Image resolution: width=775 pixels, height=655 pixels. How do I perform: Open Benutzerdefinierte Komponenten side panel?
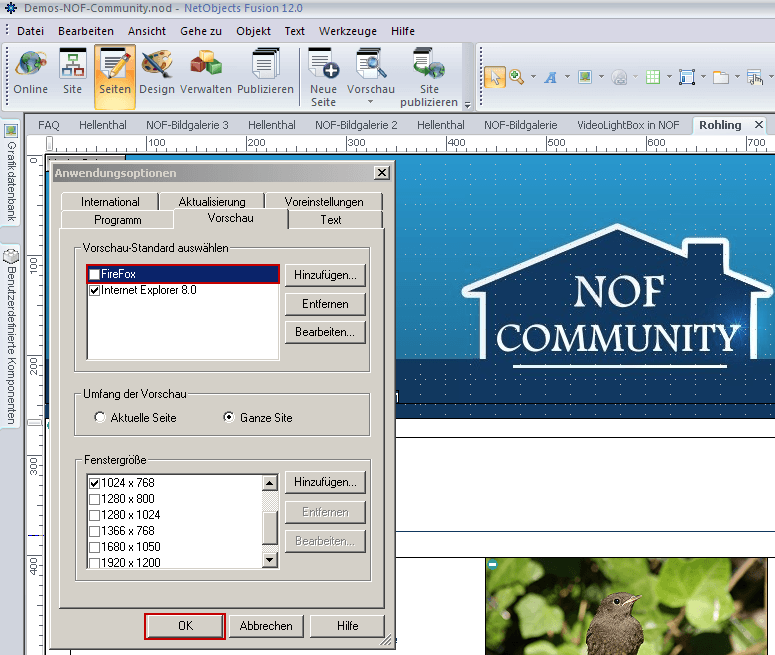(x=11, y=337)
